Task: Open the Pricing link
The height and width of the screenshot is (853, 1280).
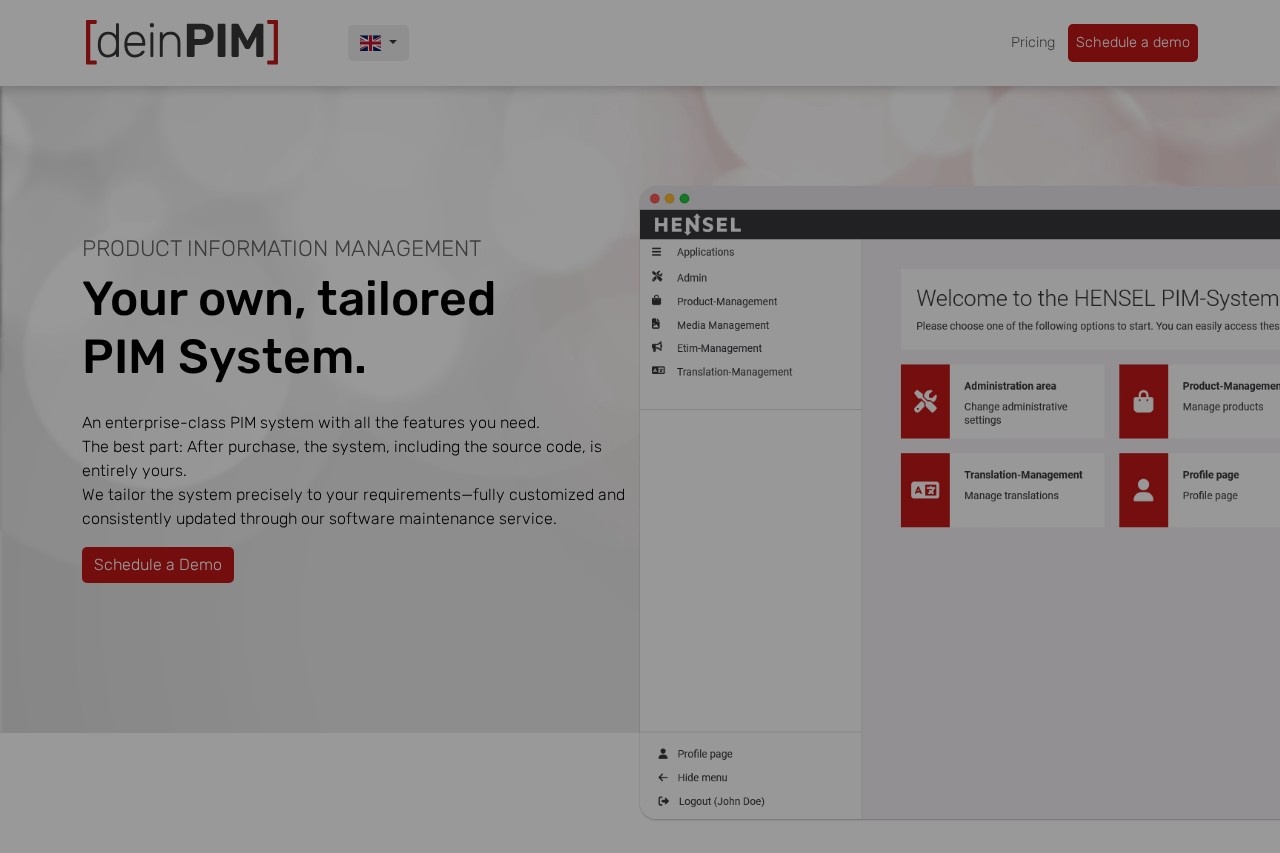Action: point(1032,42)
